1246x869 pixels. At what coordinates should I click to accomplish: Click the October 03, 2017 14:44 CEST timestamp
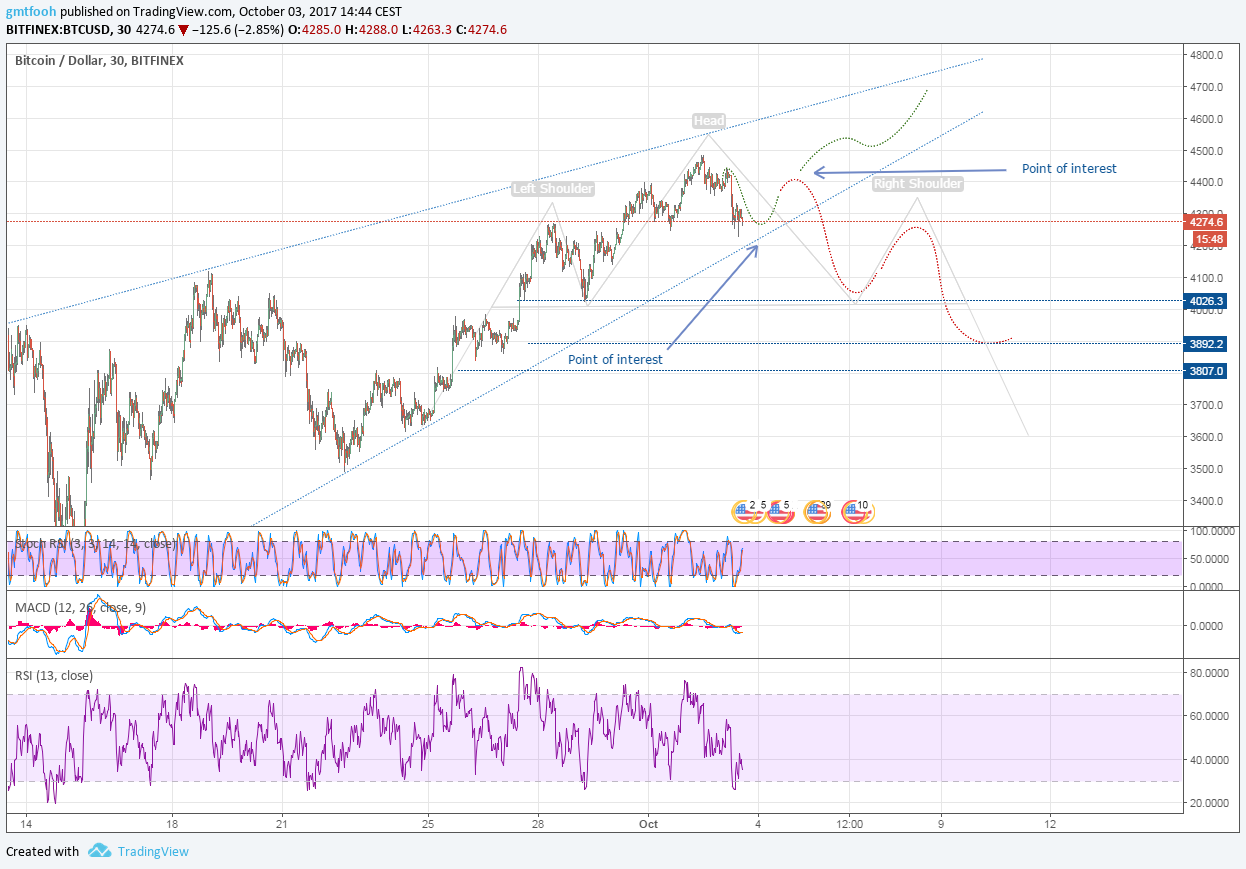click(319, 11)
